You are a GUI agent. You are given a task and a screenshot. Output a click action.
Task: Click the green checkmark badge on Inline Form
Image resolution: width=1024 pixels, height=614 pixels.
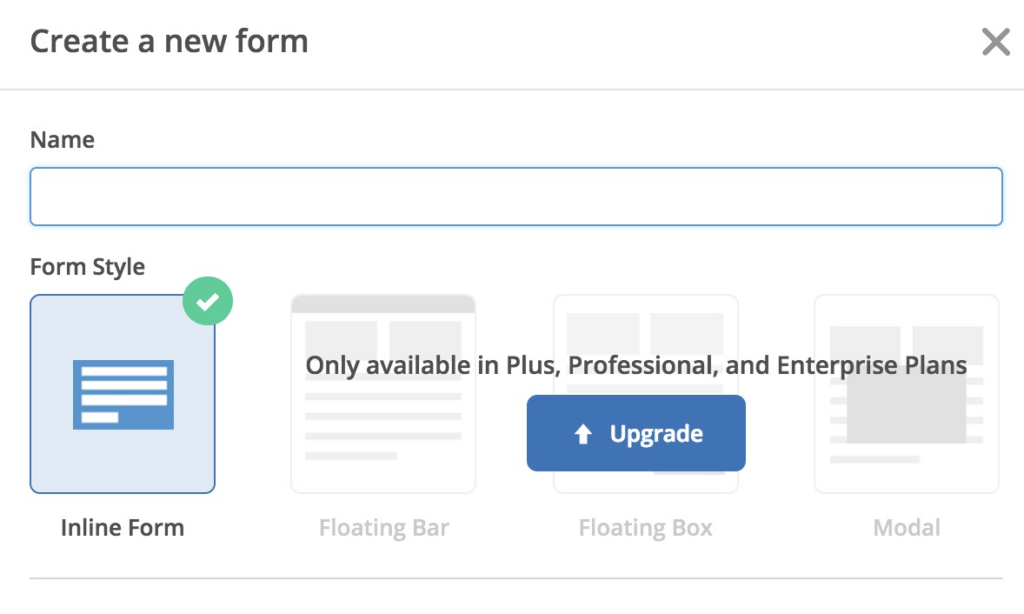click(x=208, y=301)
